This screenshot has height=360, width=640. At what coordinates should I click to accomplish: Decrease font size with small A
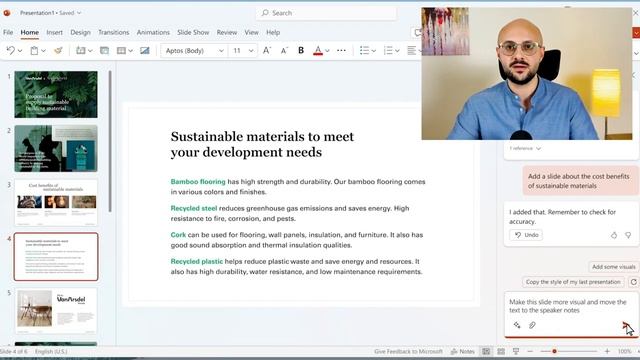tap(284, 51)
